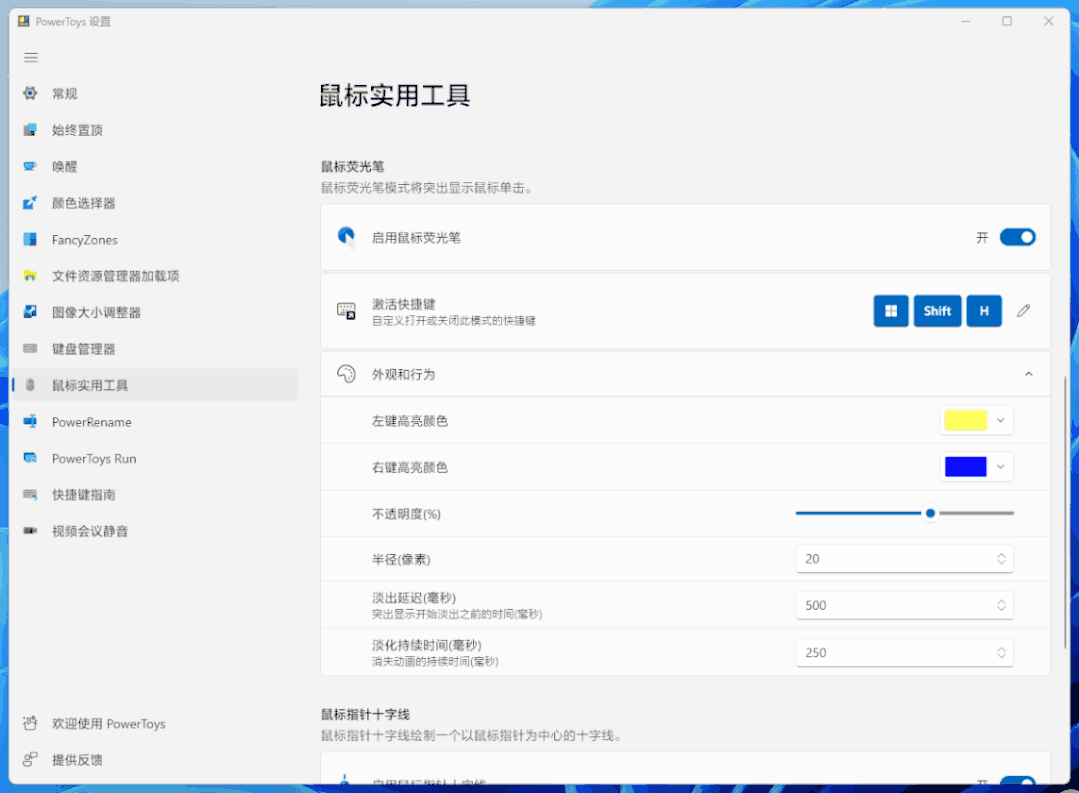
Task: Click the gear icon next to 常规
Action: [x=30, y=93]
